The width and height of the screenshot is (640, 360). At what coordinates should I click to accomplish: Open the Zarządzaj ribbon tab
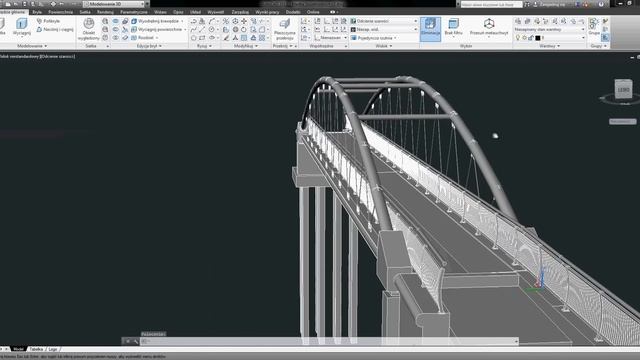240,12
